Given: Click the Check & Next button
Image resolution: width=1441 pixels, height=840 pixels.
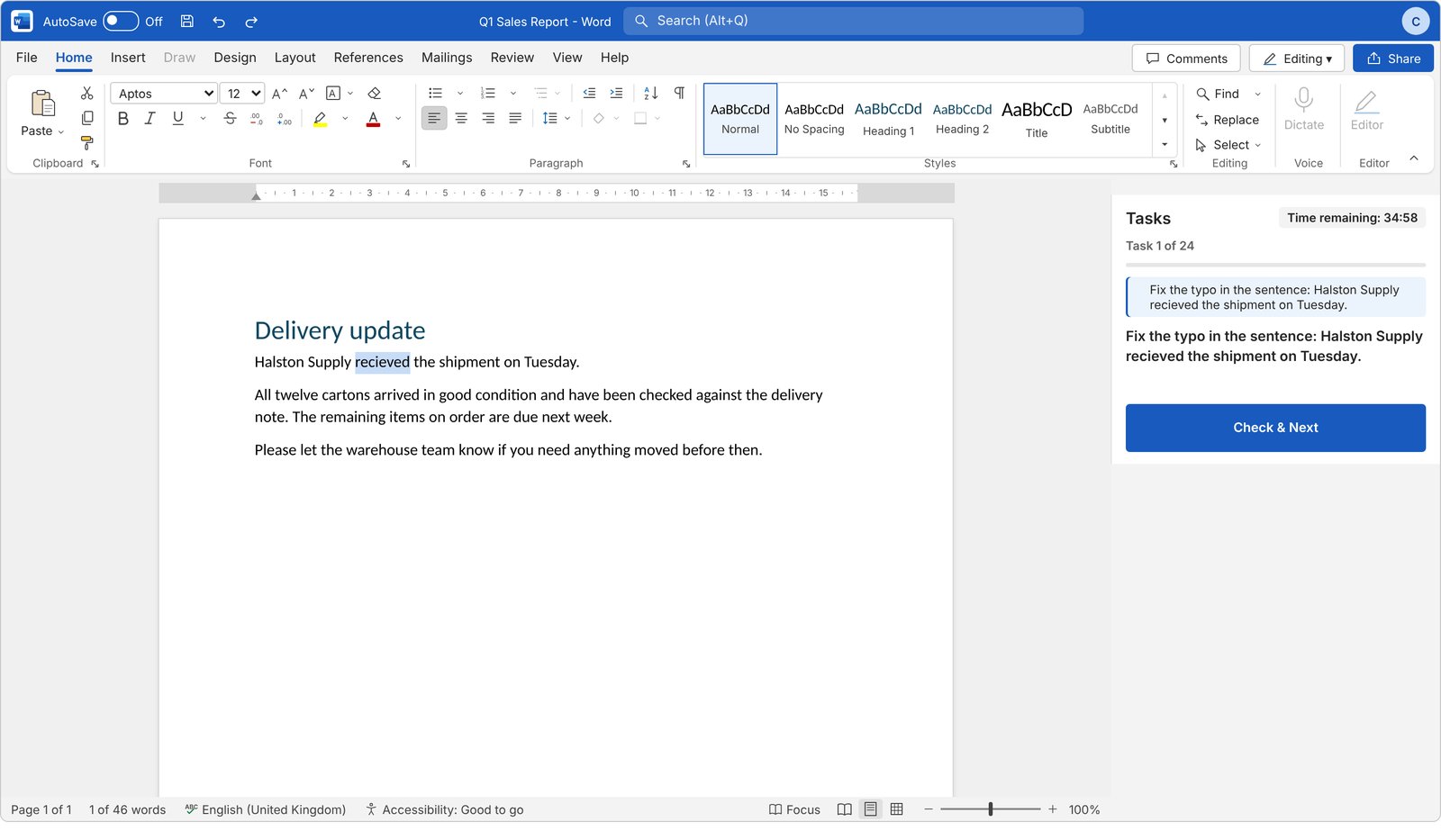Looking at the screenshot, I should pos(1275,428).
